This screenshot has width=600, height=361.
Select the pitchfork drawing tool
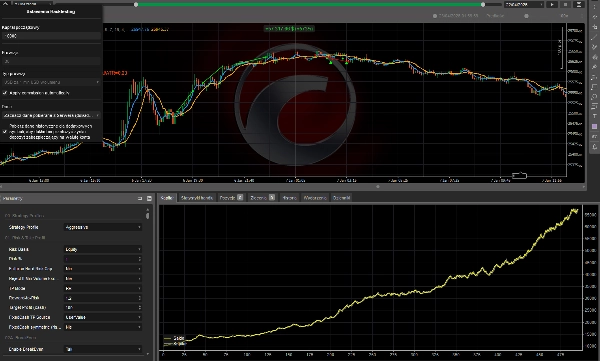(x=594, y=47)
